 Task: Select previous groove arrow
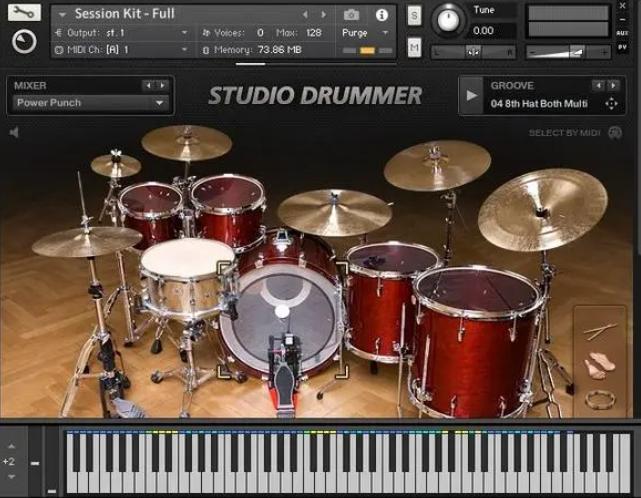598,85
